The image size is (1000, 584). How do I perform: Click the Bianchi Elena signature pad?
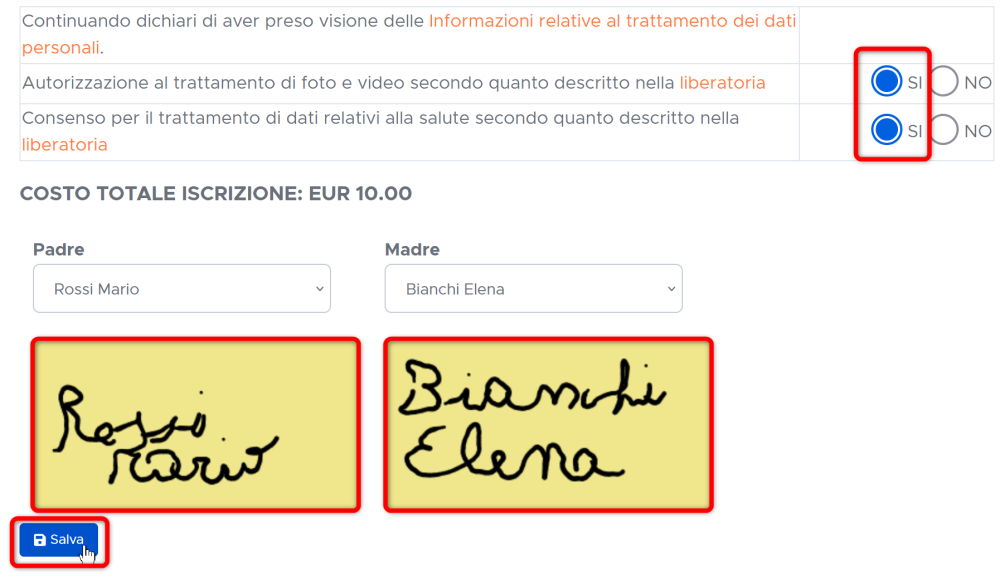point(548,425)
